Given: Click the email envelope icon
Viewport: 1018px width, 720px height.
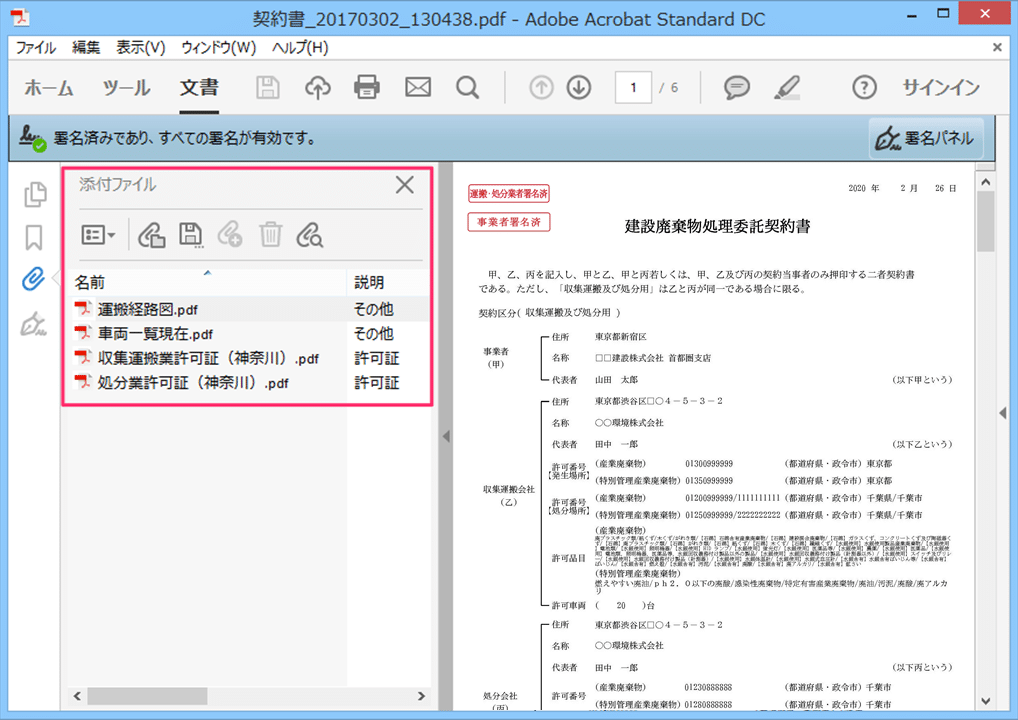Looking at the screenshot, I should pyautogui.click(x=418, y=88).
